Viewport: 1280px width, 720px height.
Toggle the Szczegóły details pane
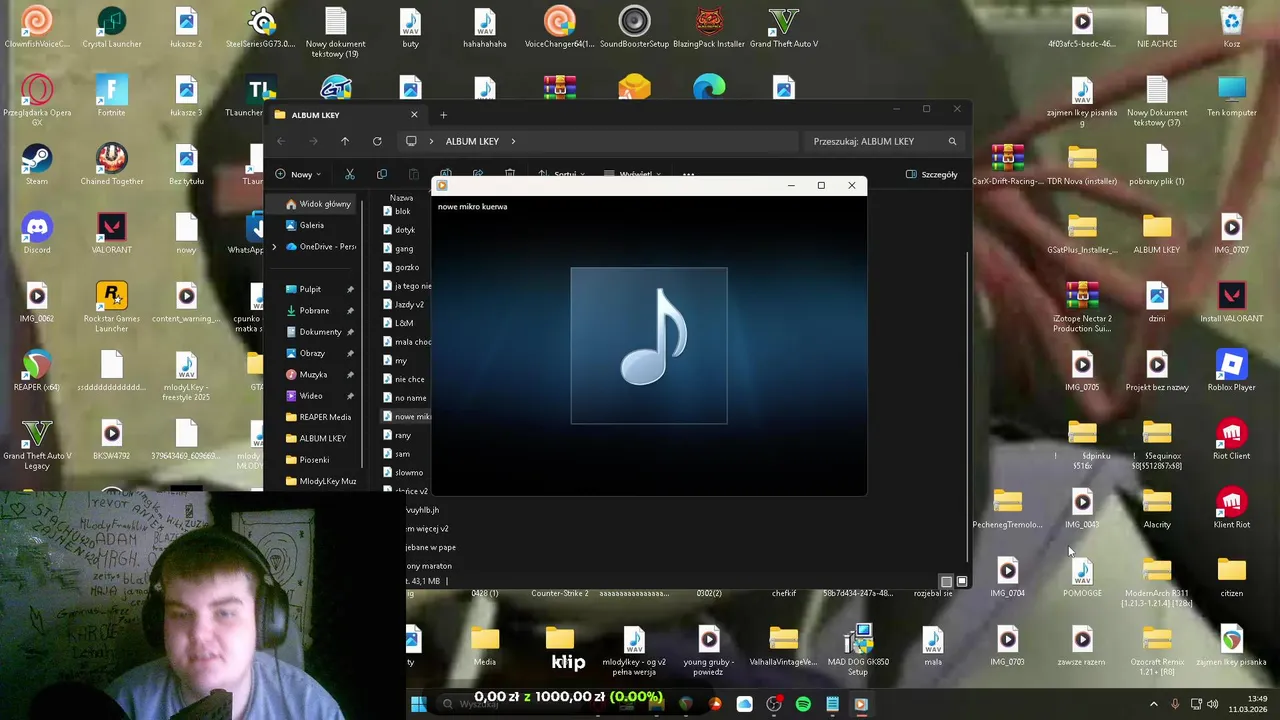pos(931,174)
